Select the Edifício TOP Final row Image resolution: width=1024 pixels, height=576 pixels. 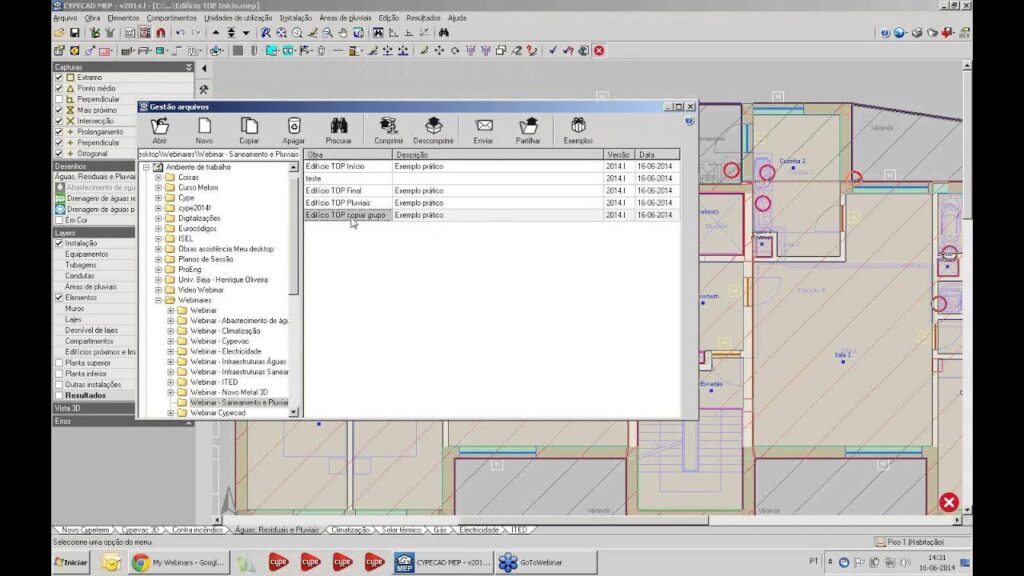click(x=334, y=190)
